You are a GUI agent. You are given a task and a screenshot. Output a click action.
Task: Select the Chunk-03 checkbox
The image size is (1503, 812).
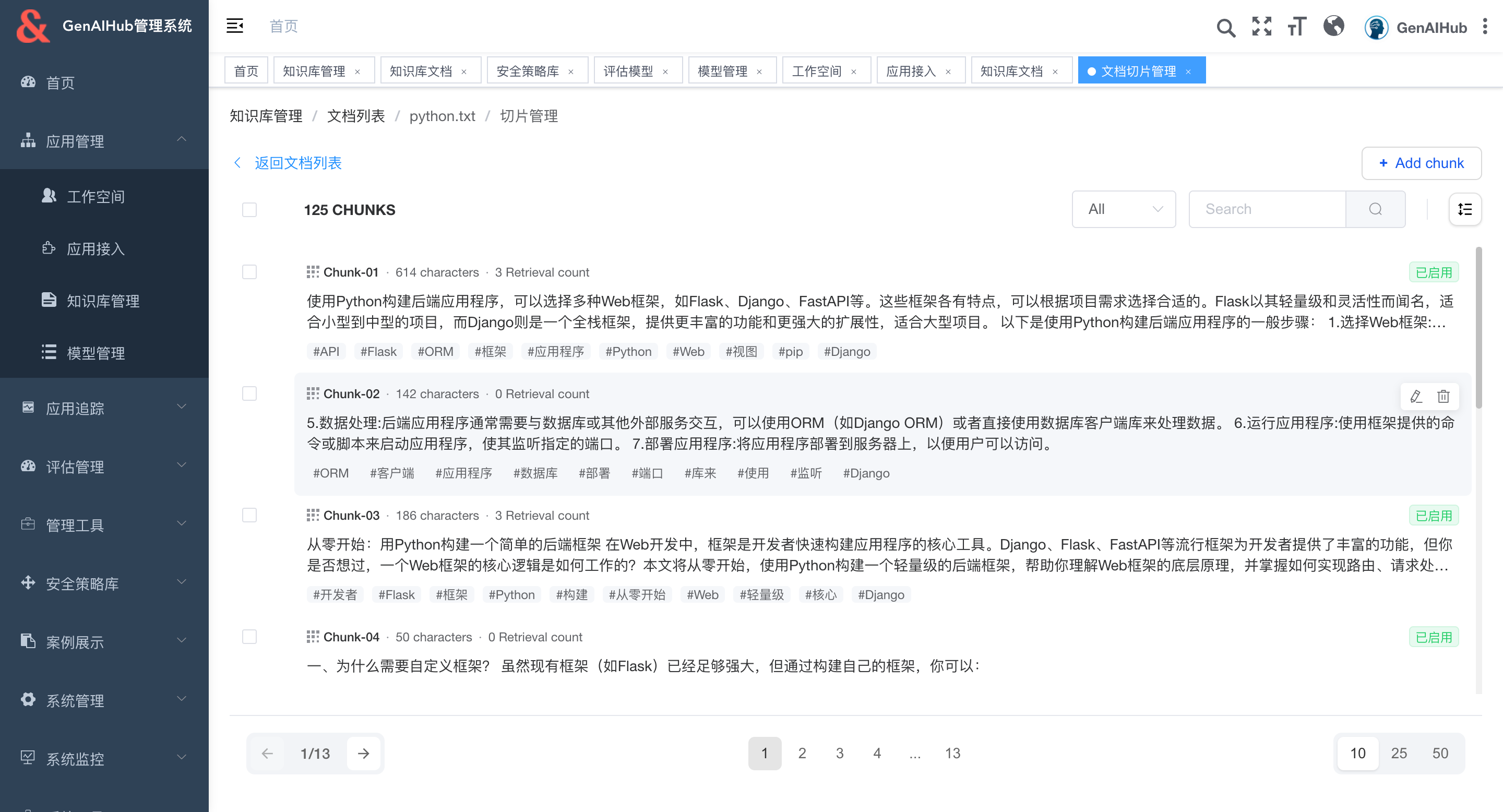tap(249, 516)
